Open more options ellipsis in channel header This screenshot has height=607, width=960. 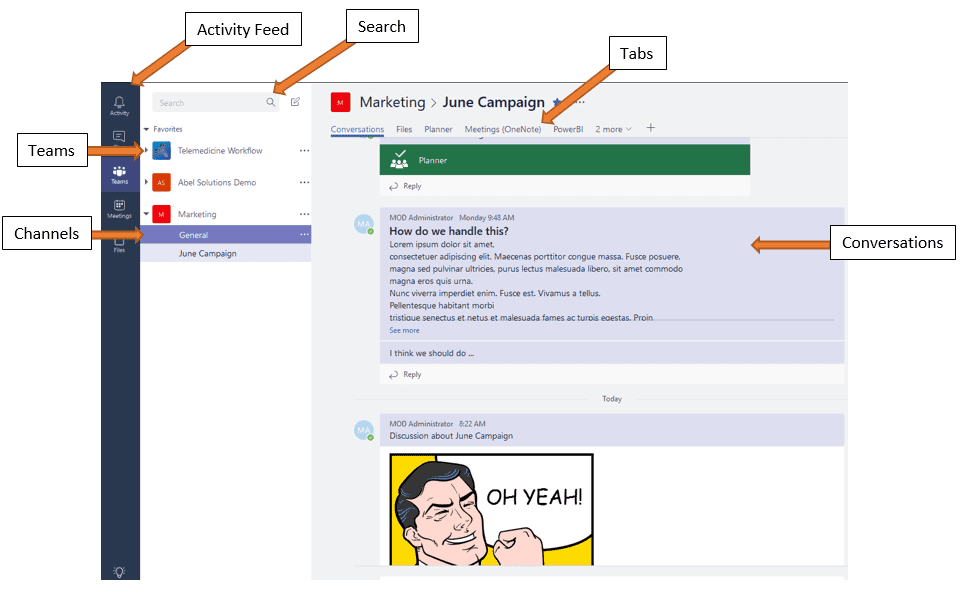pos(579,102)
